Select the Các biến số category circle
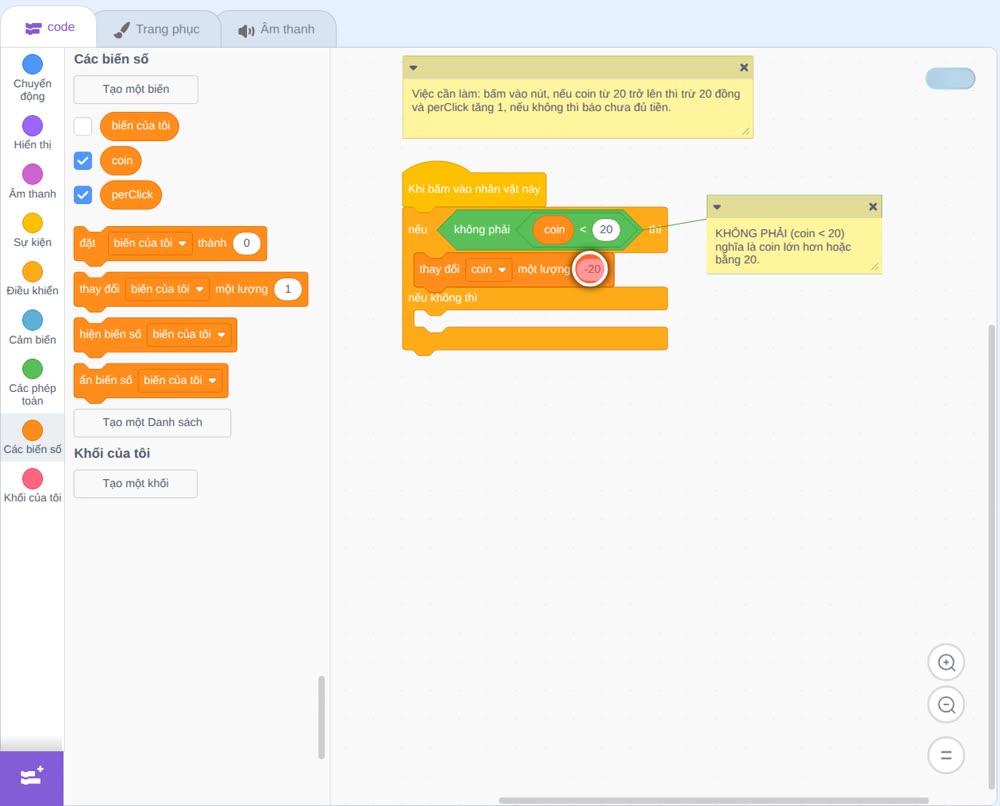This screenshot has width=1000, height=806. [33, 430]
